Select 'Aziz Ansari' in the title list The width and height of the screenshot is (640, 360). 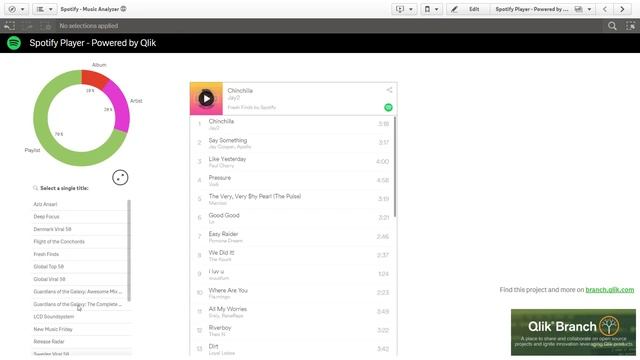pyautogui.click(x=80, y=204)
